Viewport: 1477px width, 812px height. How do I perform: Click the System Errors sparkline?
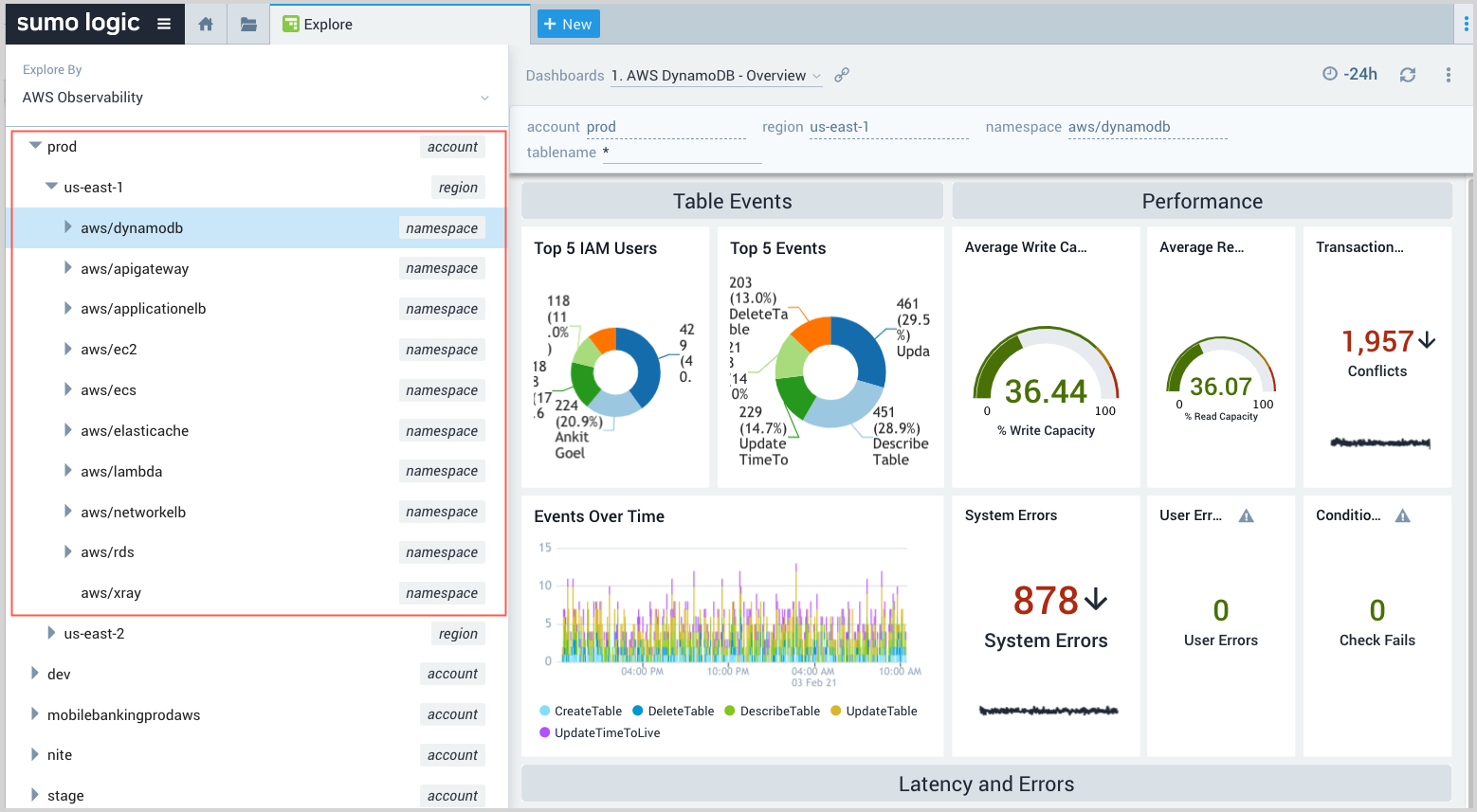[1048, 710]
